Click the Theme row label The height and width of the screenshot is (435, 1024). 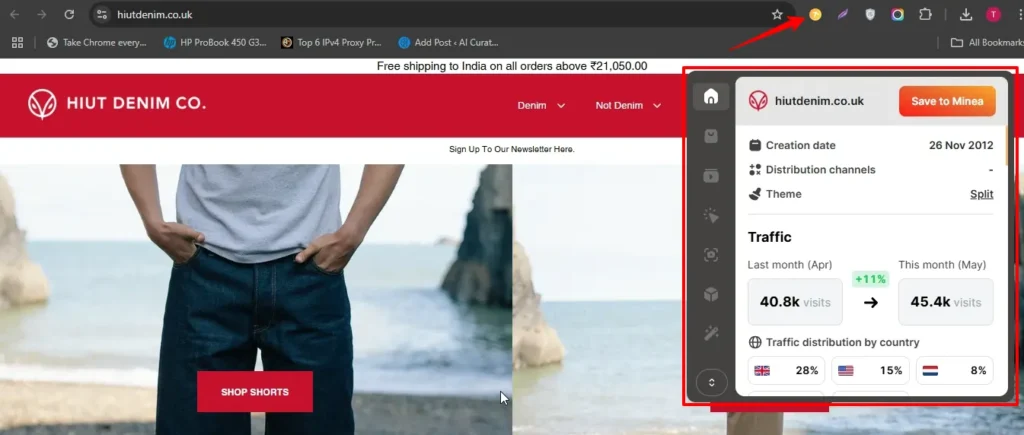(x=784, y=194)
